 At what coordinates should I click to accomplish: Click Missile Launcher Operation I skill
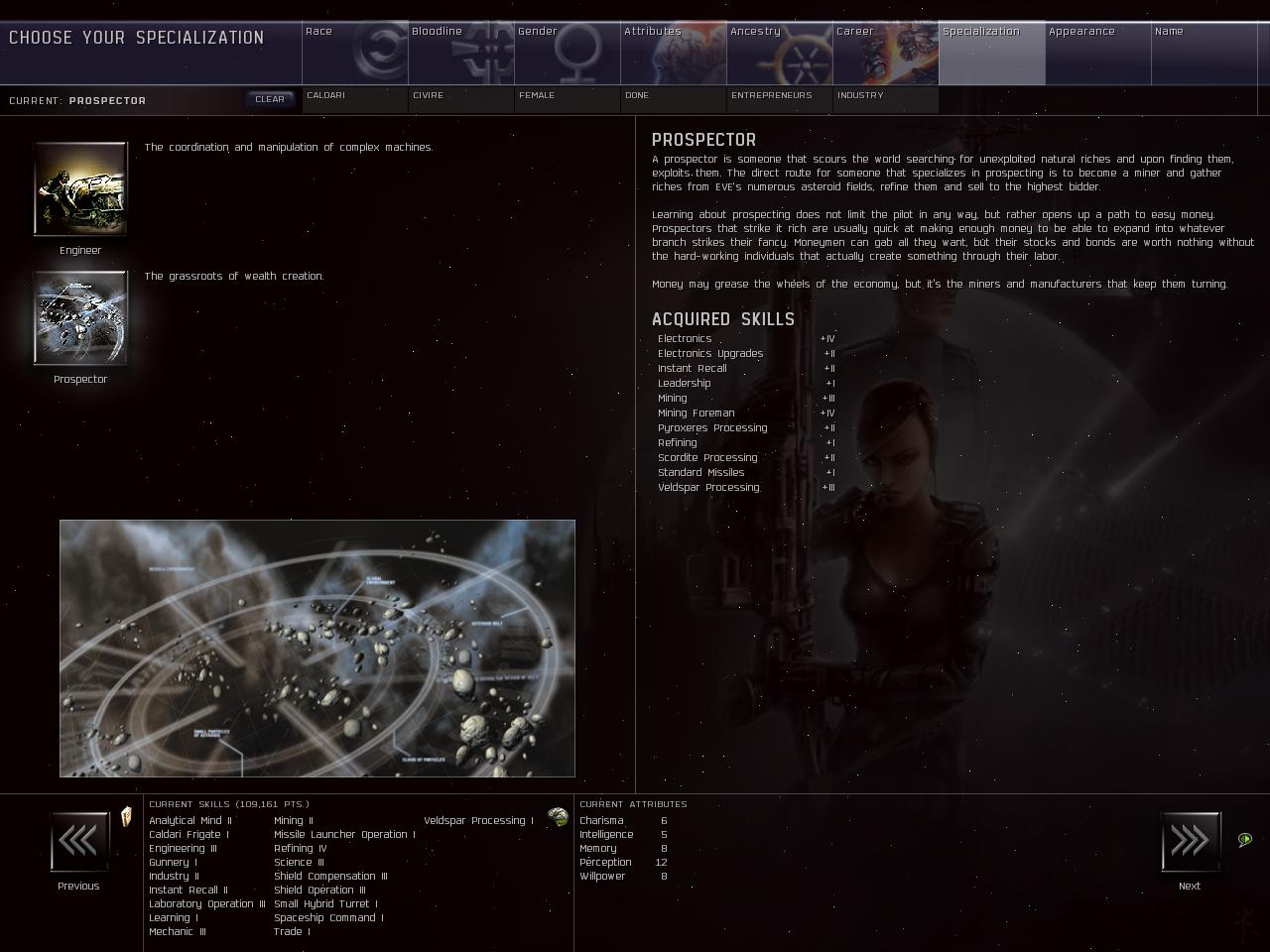(345, 835)
